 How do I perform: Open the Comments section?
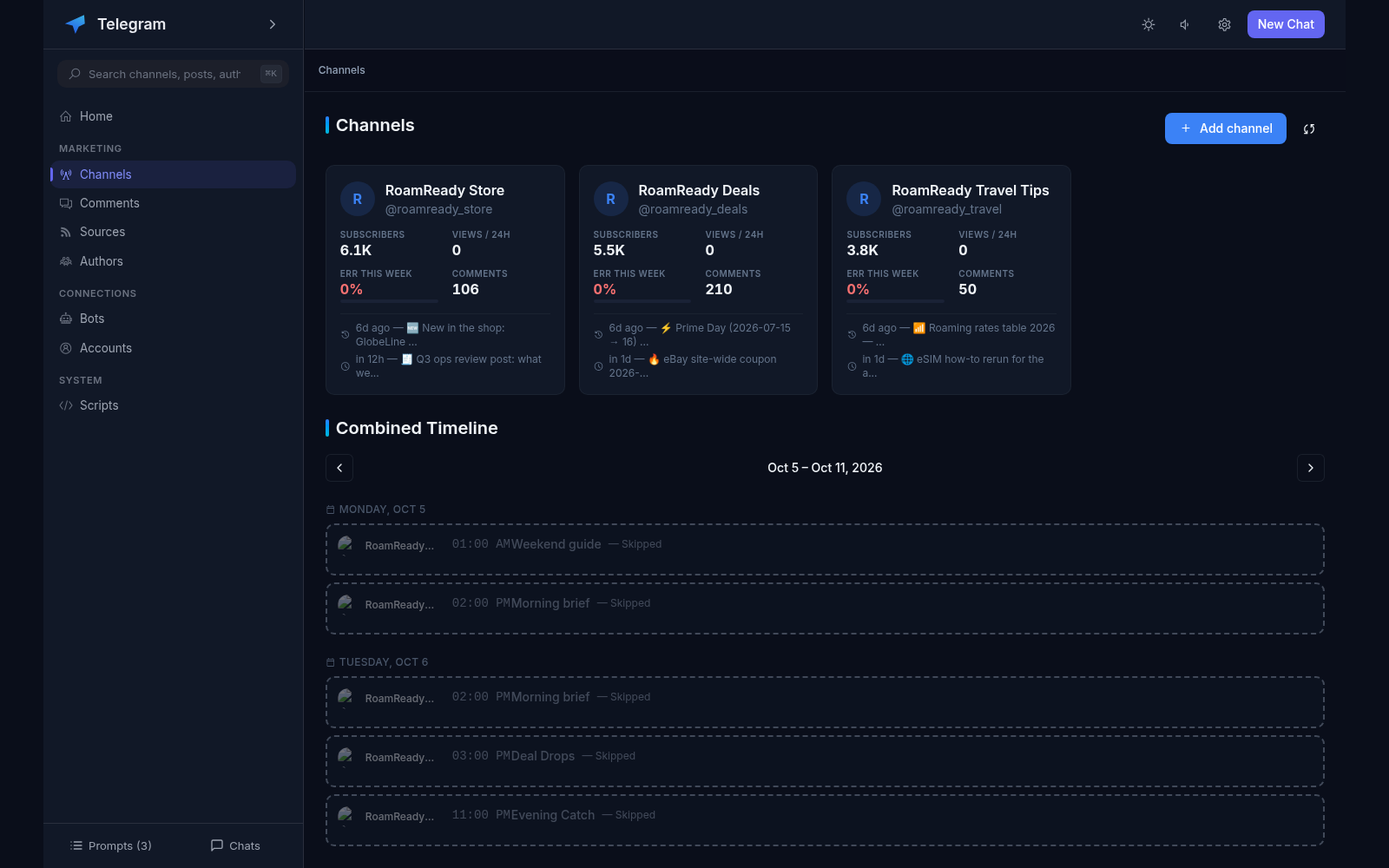tap(174, 203)
